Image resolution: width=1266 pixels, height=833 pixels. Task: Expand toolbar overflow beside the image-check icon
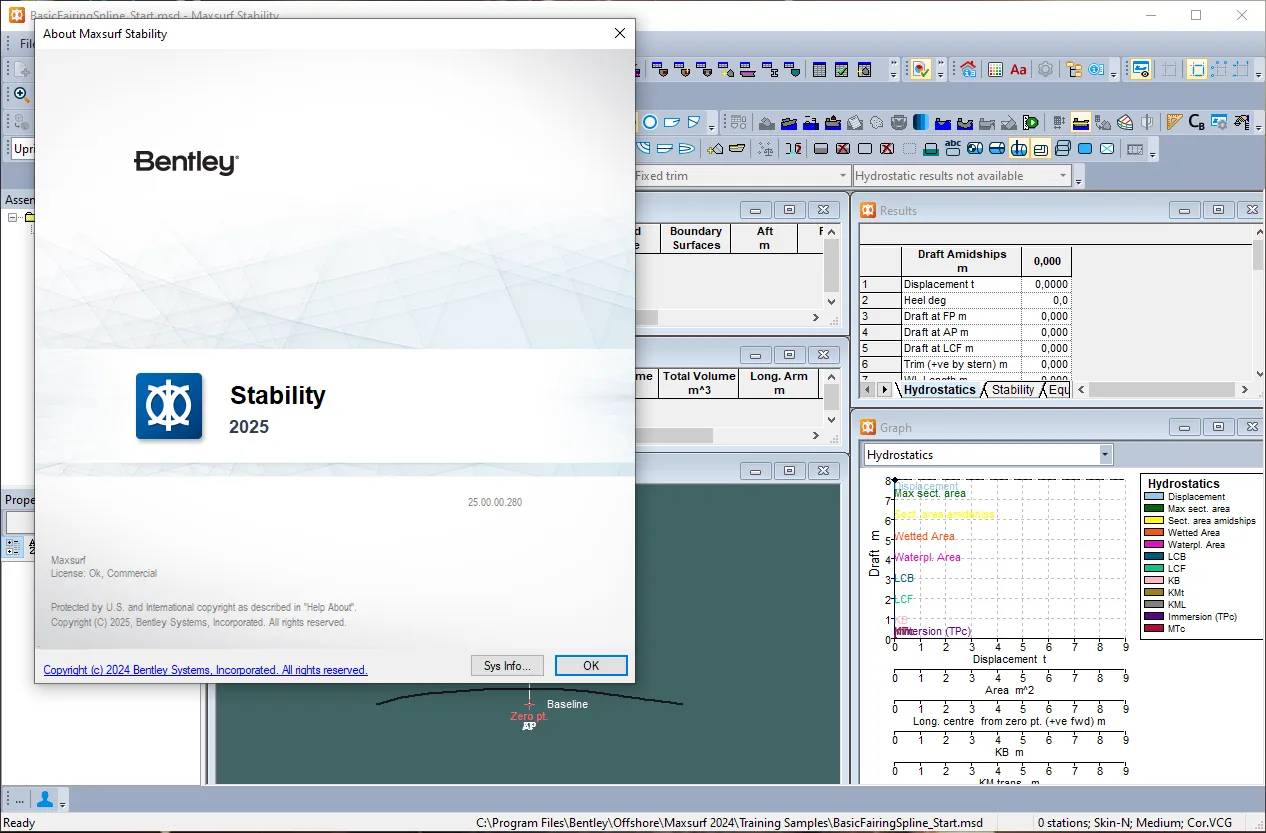tap(941, 70)
